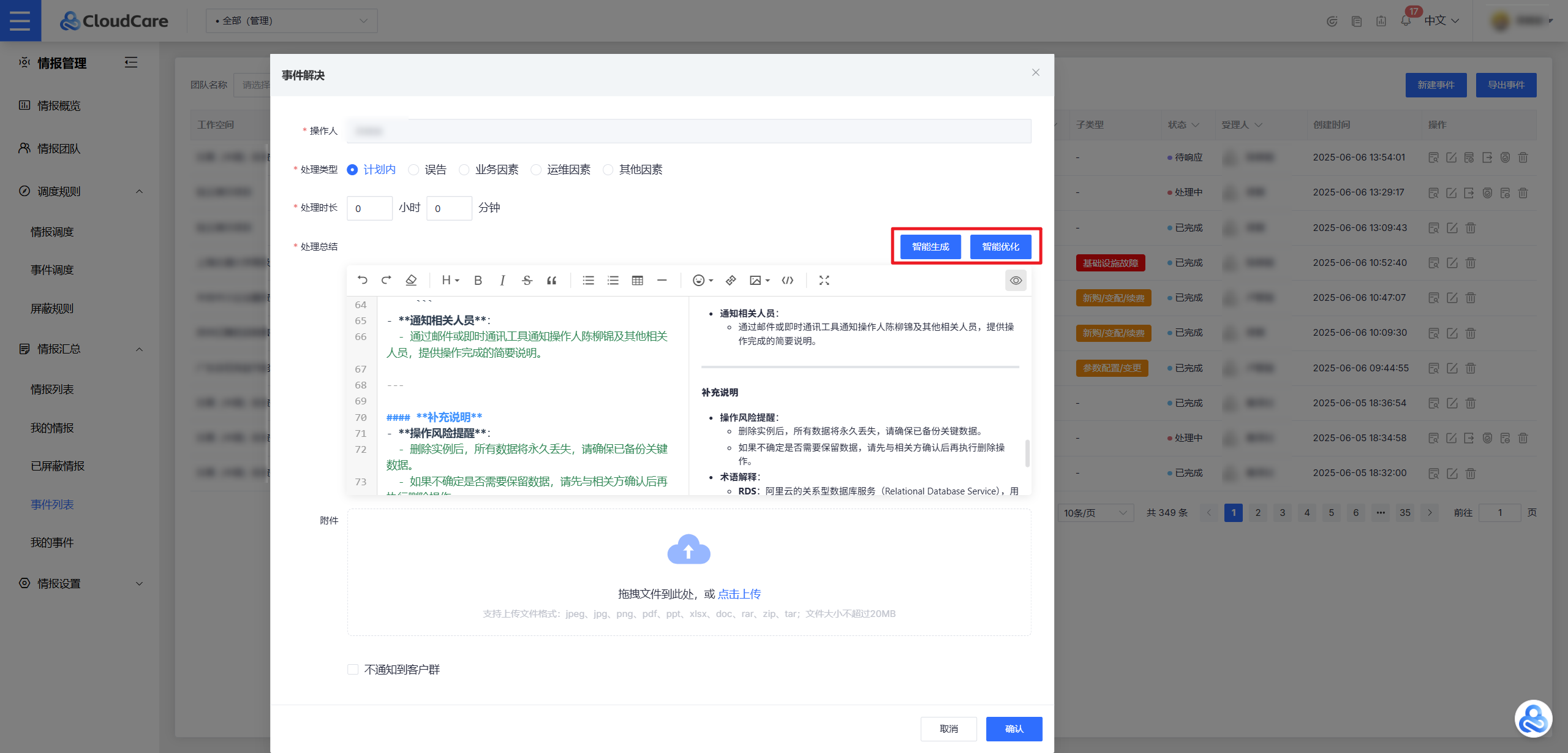
Task: Select the 其他因素 radio option
Action: coord(633,170)
